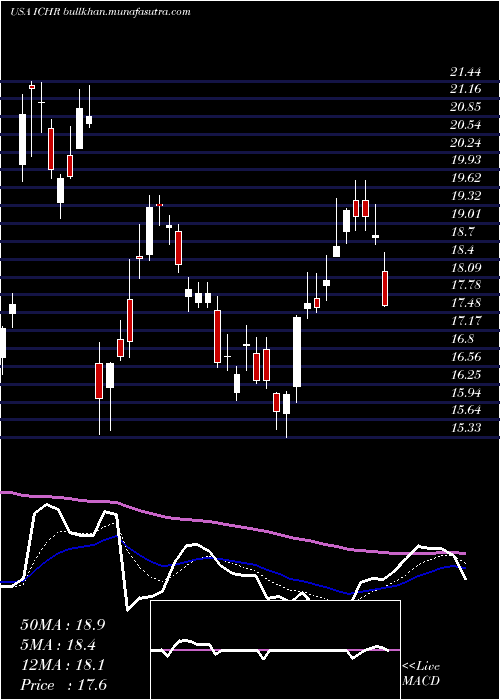Screen dimensions: 500x700
Task: Click the 'Price : 17.6' readout
Action: pyautogui.click(x=63, y=685)
